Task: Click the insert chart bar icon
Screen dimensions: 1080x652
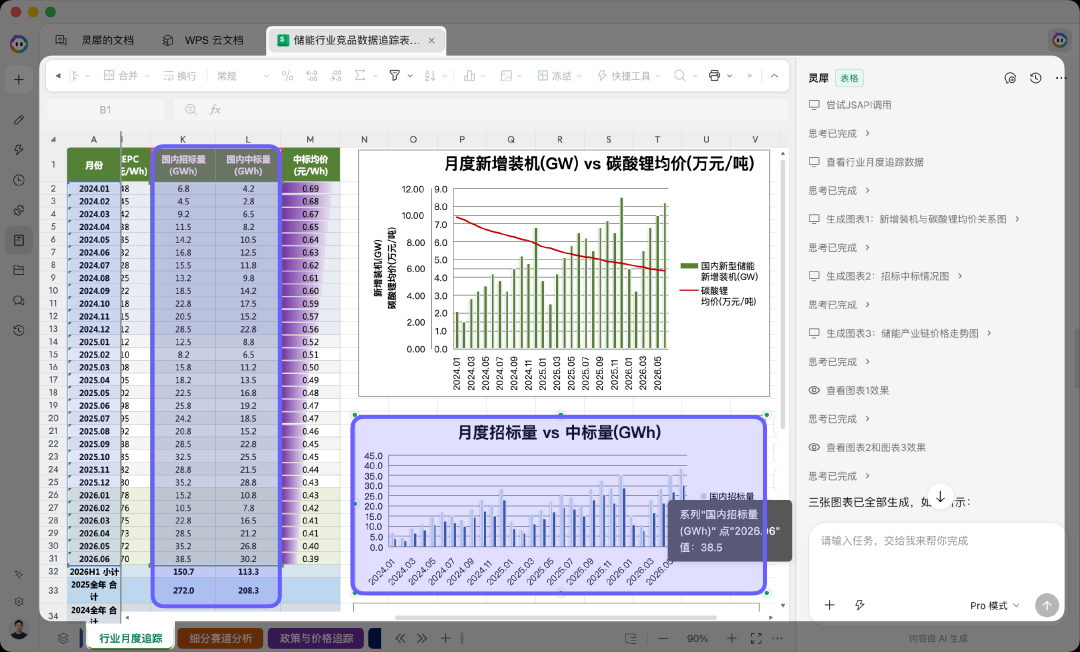Action: coord(470,76)
